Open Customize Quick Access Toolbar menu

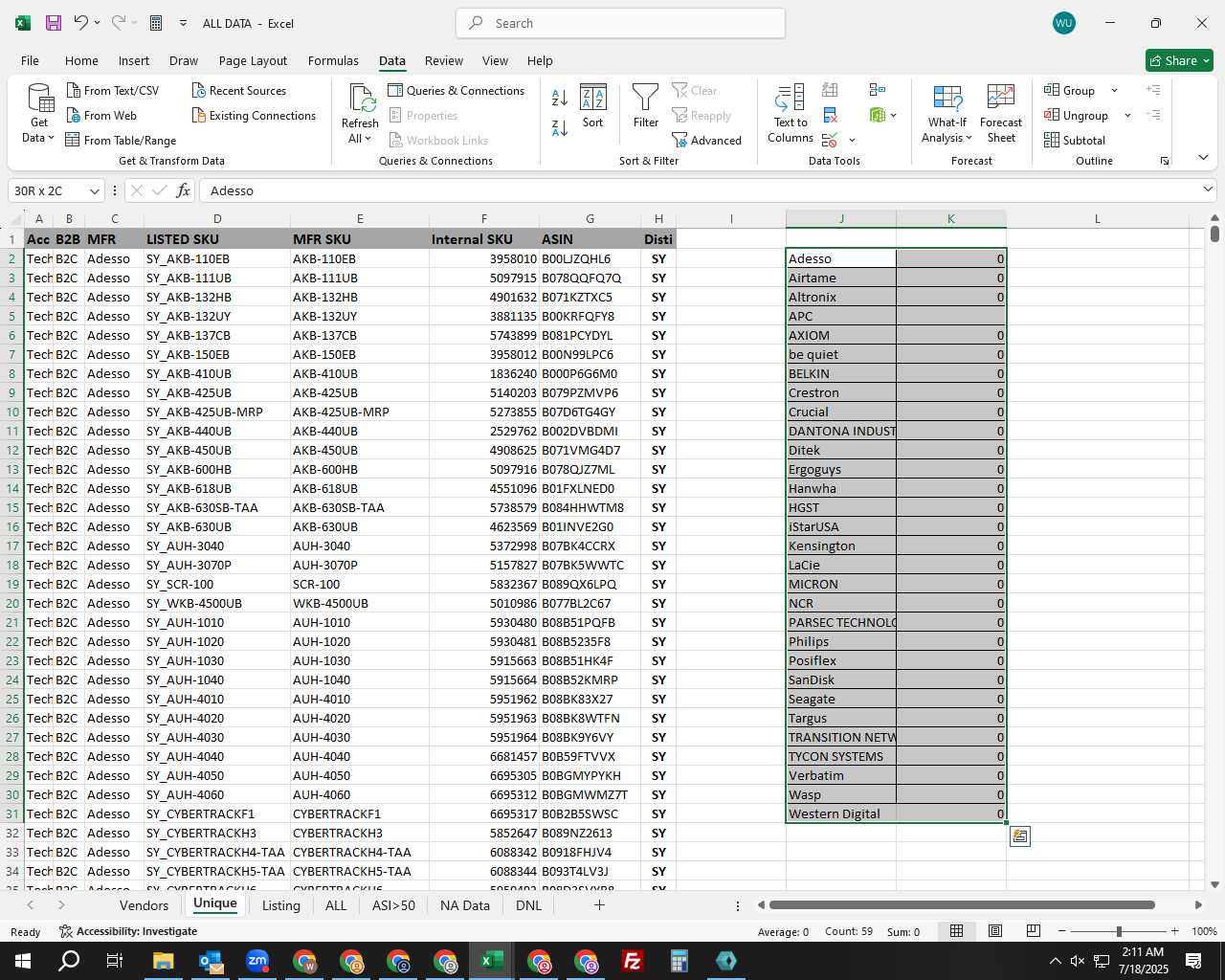coord(183,23)
